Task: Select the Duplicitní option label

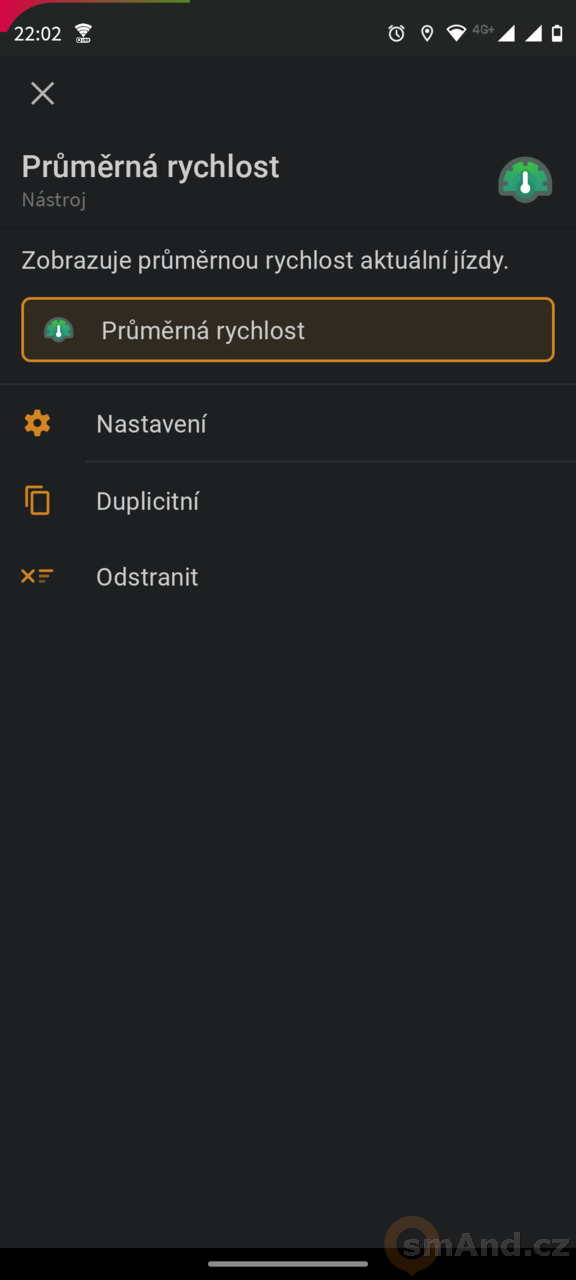Action: coord(148,501)
